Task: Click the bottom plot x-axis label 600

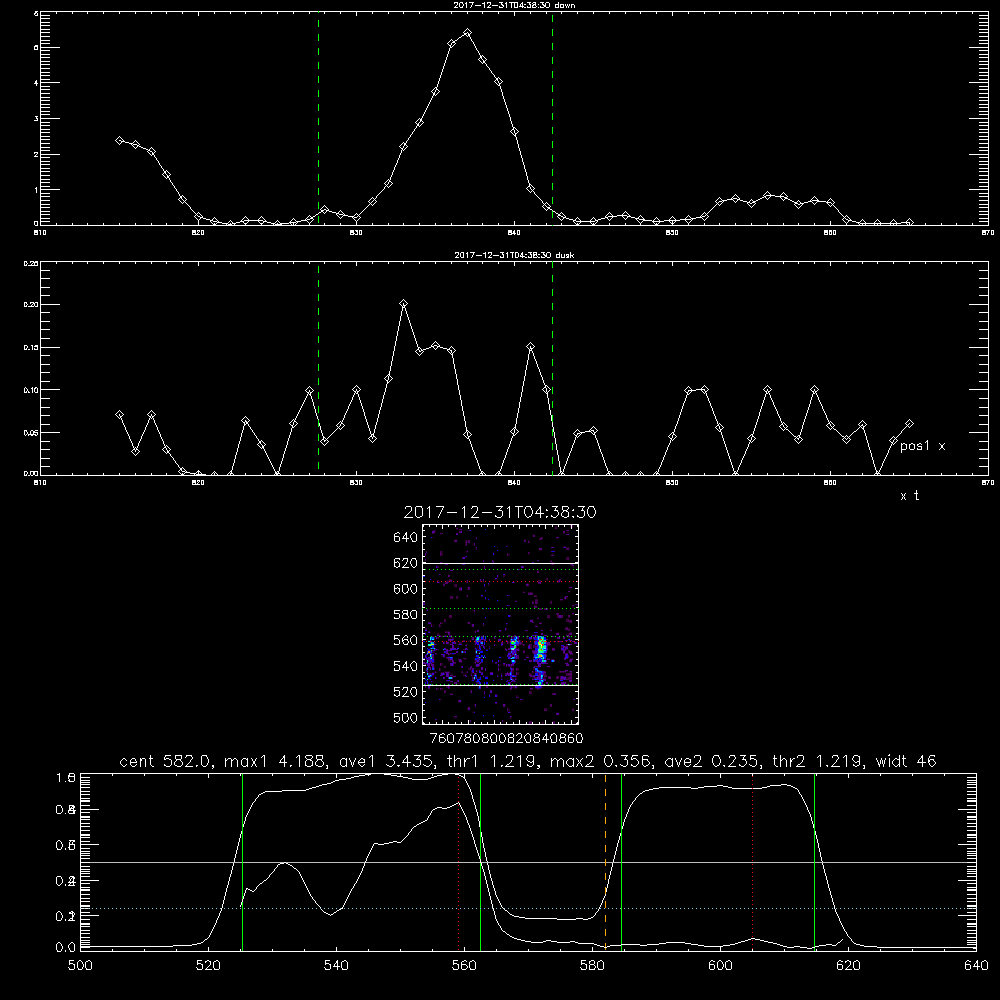Action: pos(721,966)
